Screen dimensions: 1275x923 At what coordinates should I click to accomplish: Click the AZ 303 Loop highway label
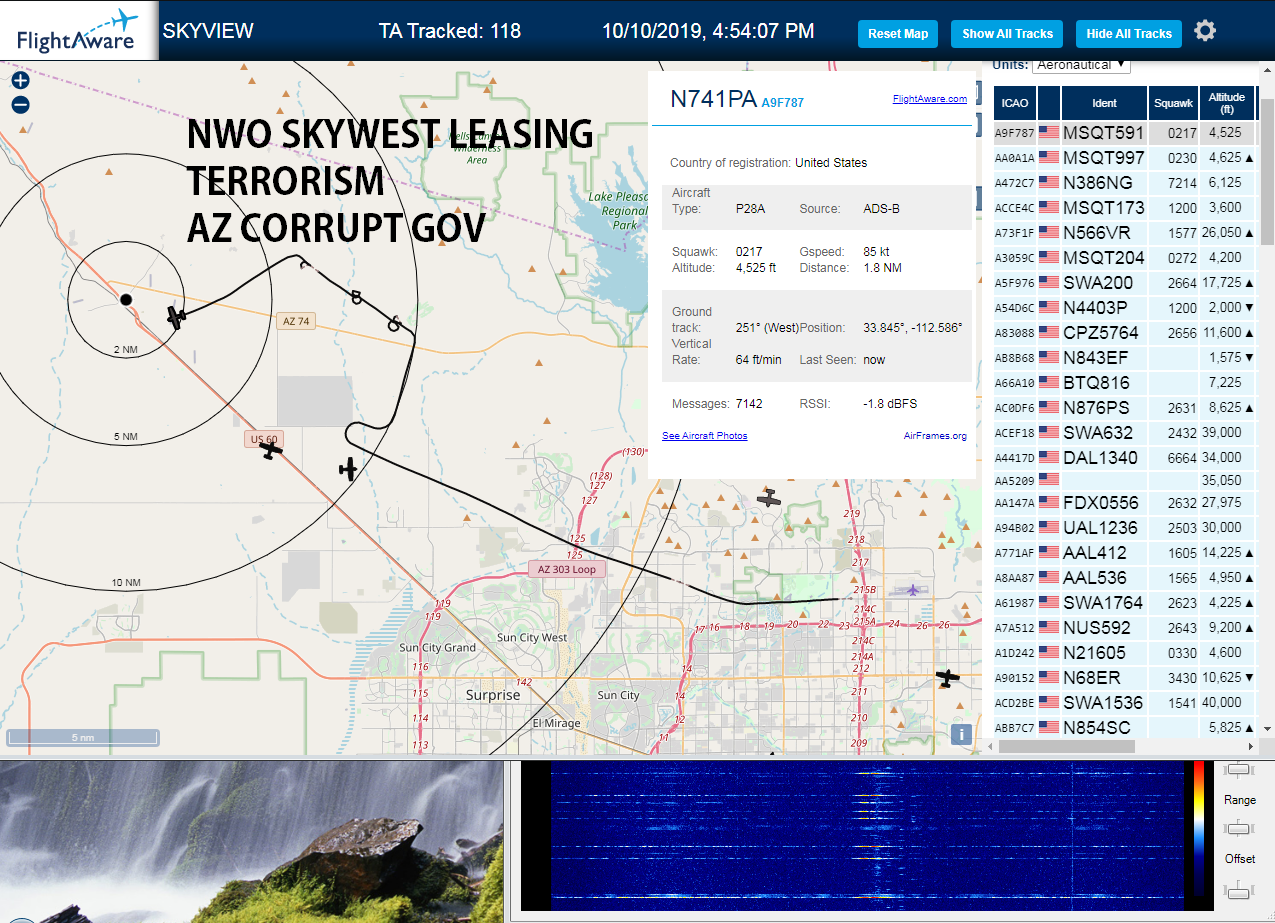(566, 569)
